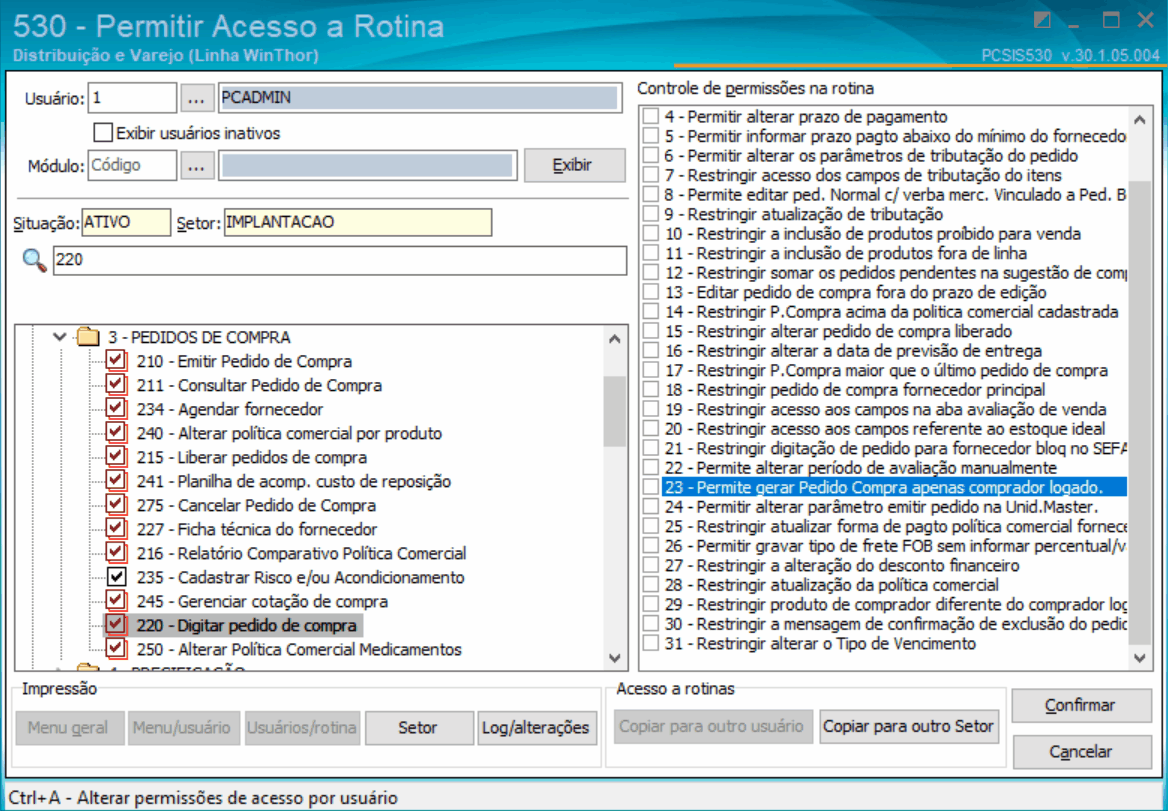Select permission 24 - Permitir alterar parâmetro emitir pedido
The width and height of the screenshot is (1168, 811).
[881, 507]
